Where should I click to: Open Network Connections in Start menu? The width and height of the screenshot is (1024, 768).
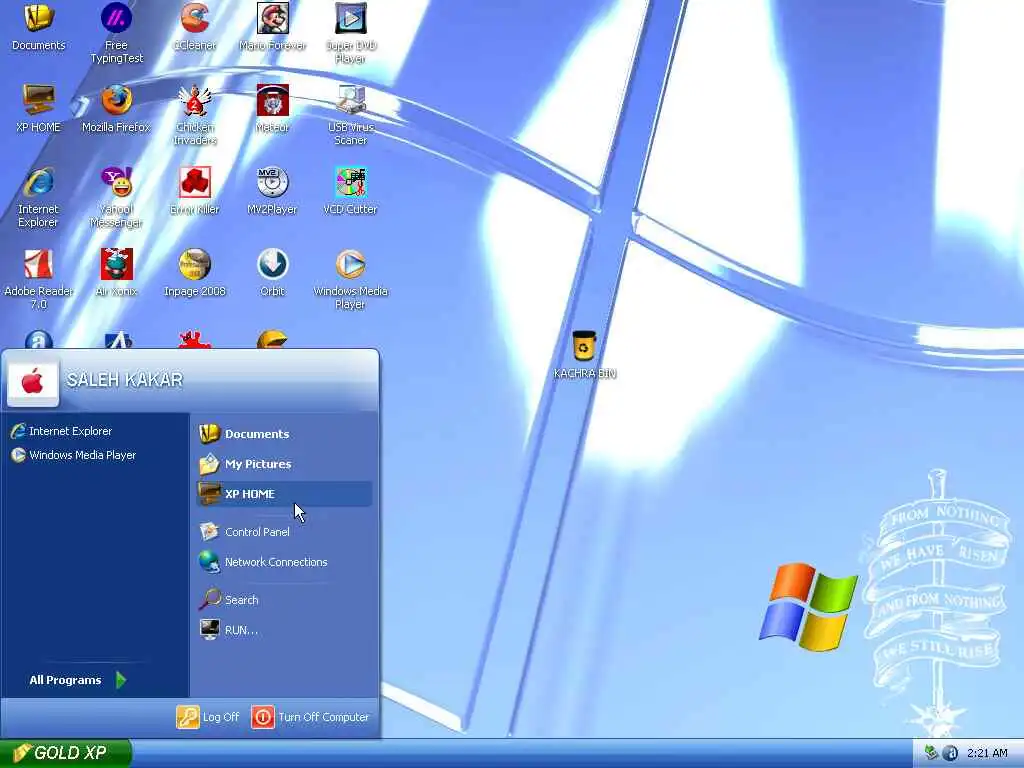(x=285, y=562)
